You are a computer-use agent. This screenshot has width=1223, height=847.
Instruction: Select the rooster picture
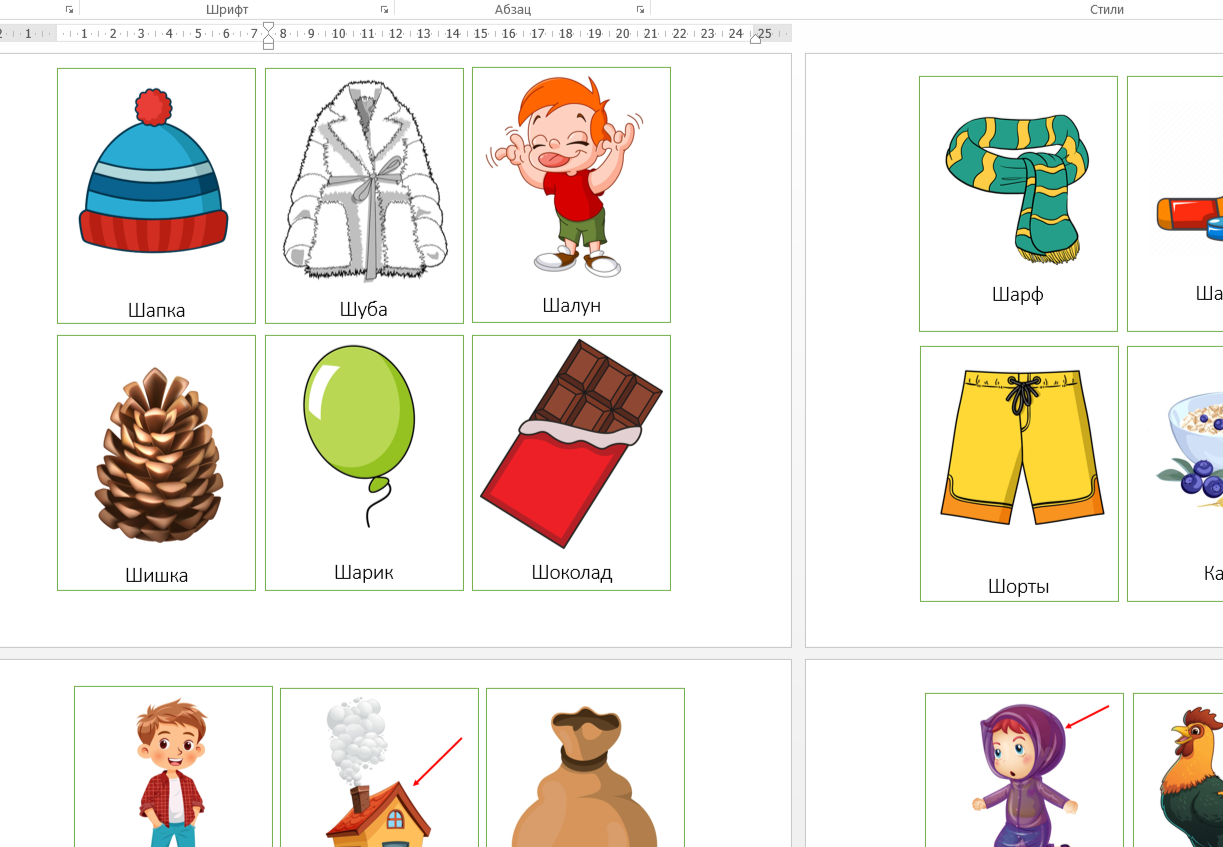1191,777
